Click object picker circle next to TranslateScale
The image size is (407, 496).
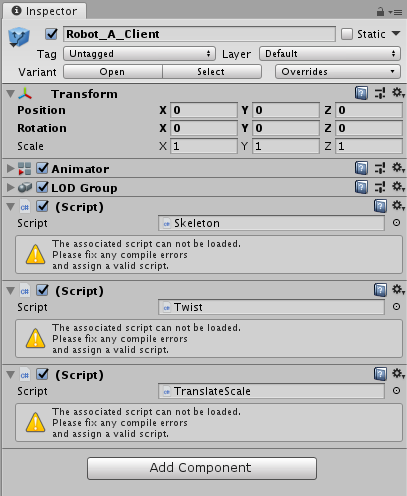[396, 391]
